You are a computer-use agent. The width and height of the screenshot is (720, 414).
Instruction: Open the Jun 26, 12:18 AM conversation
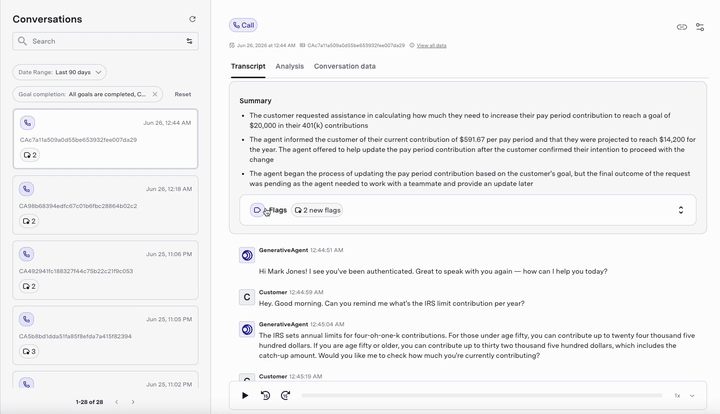[105, 205]
